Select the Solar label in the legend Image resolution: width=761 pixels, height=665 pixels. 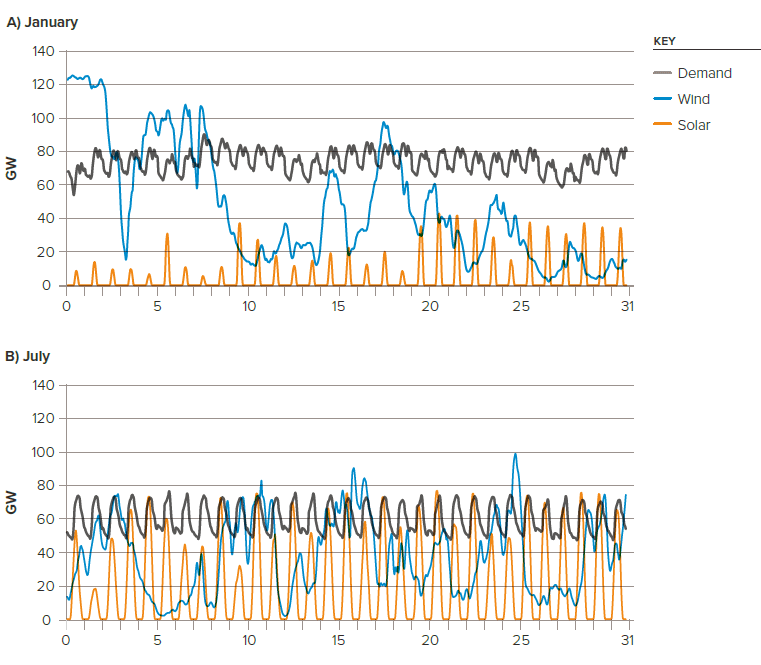click(694, 125)
